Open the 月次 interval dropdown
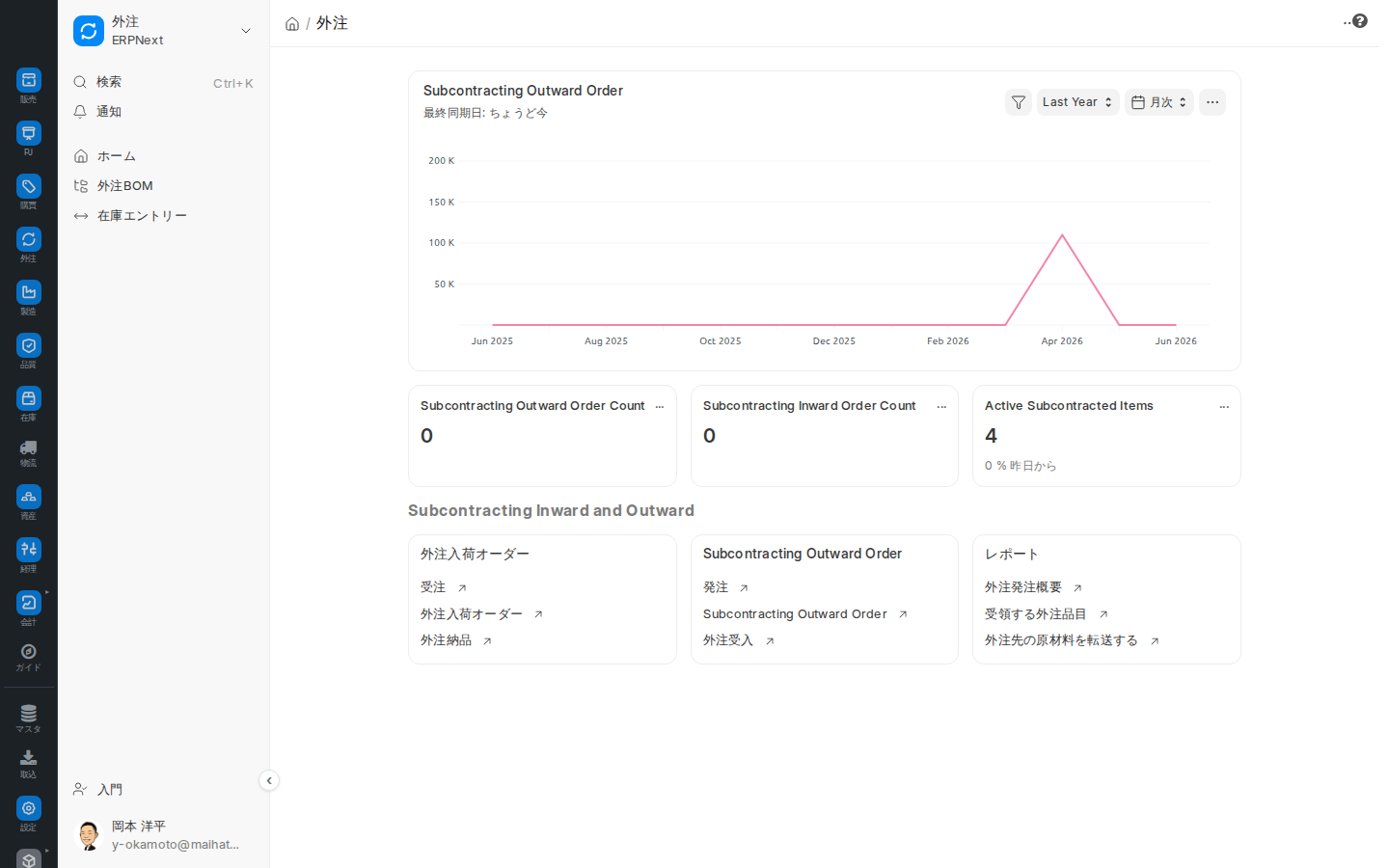 (1159, 102)
